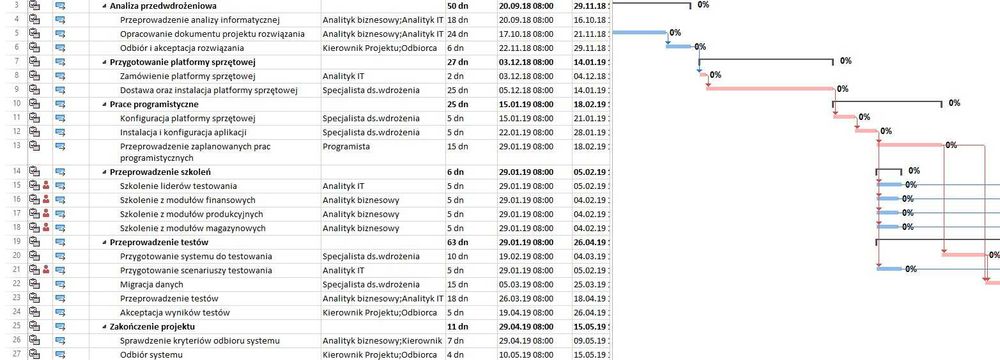Click the overallocation person icon in row 16

[46, 200]
